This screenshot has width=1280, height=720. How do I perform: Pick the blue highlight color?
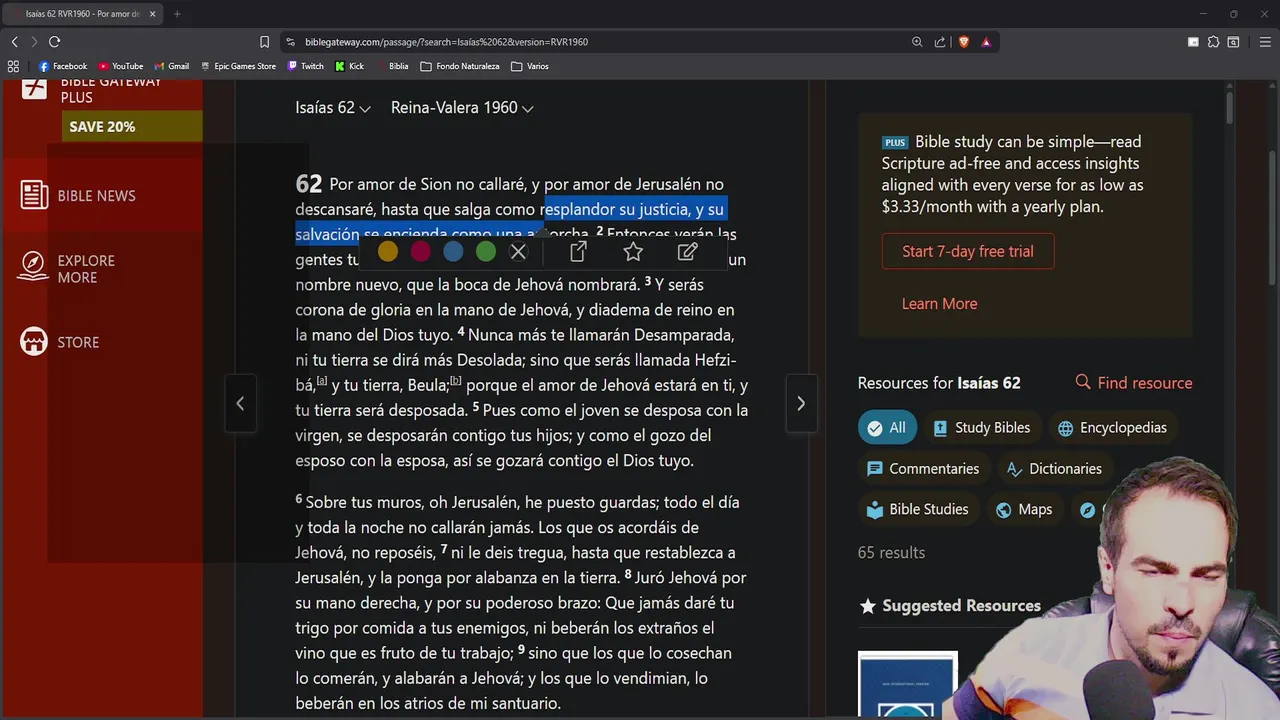453,252
